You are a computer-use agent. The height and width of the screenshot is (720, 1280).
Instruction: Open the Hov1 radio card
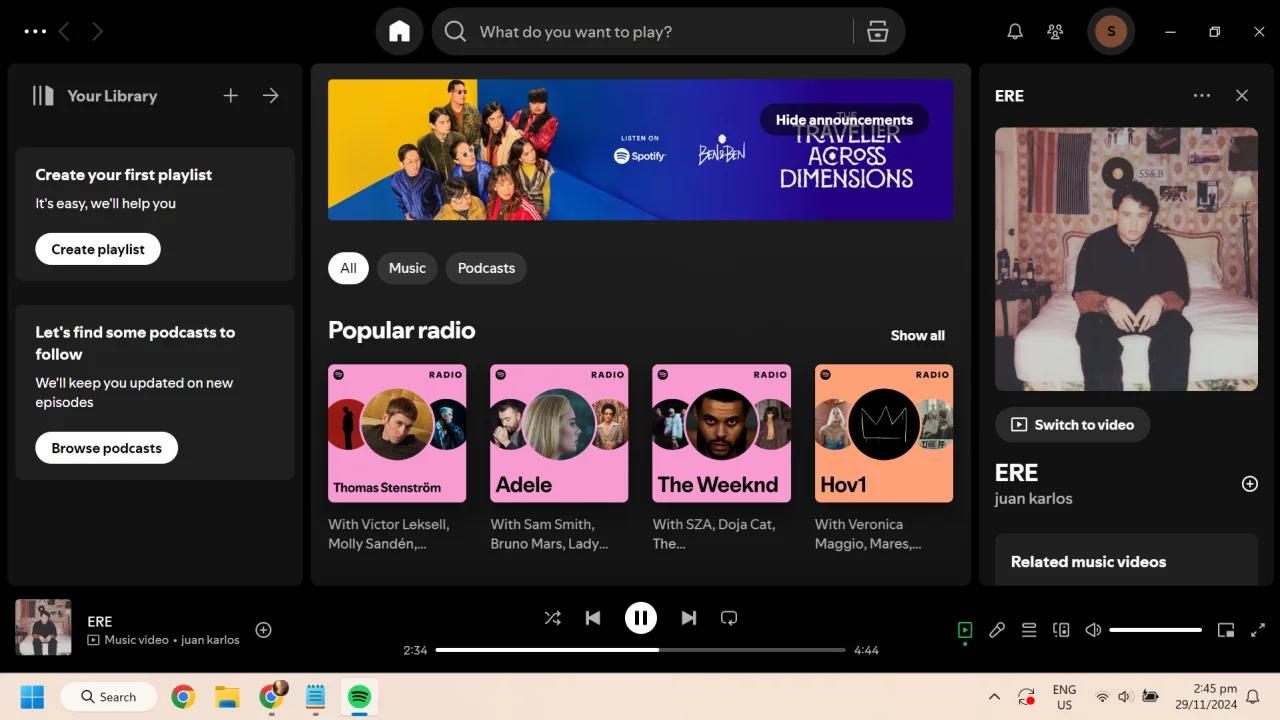(x=884, y=459)
